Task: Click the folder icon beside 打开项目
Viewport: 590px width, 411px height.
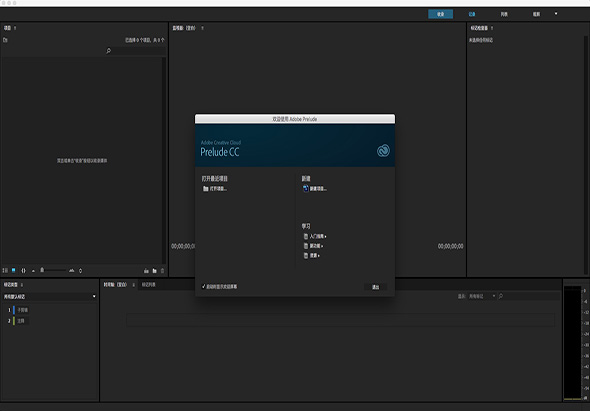Action: click(x=206, y=189)
